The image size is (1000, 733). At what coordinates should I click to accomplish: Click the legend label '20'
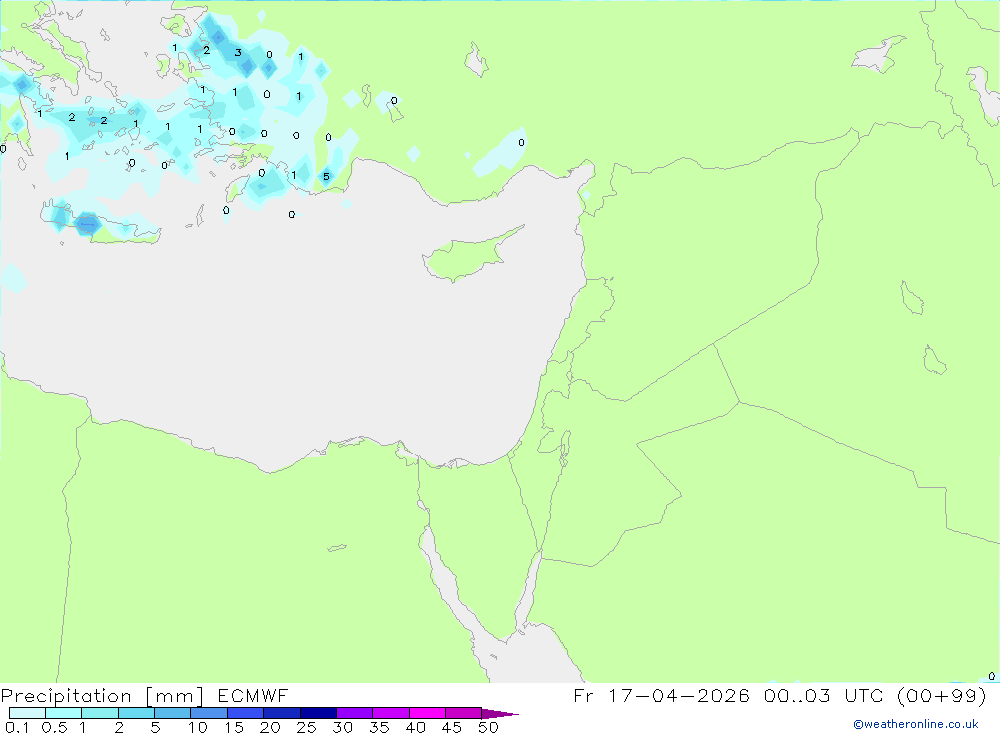(270, 727)
